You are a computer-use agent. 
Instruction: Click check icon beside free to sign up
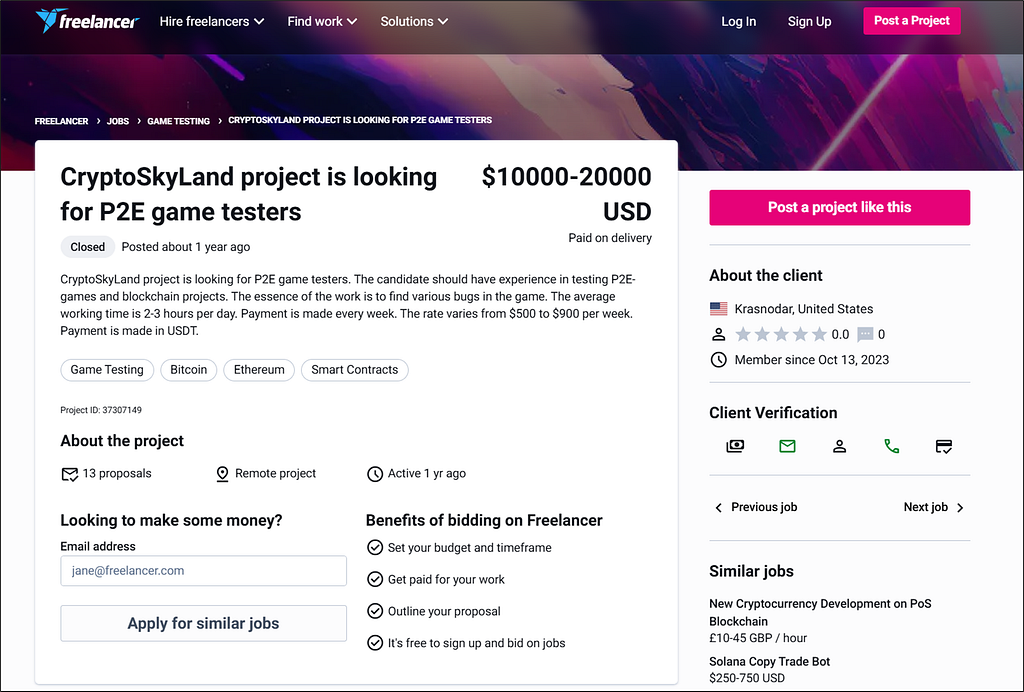pyautogui.click(x=375, y=642)
